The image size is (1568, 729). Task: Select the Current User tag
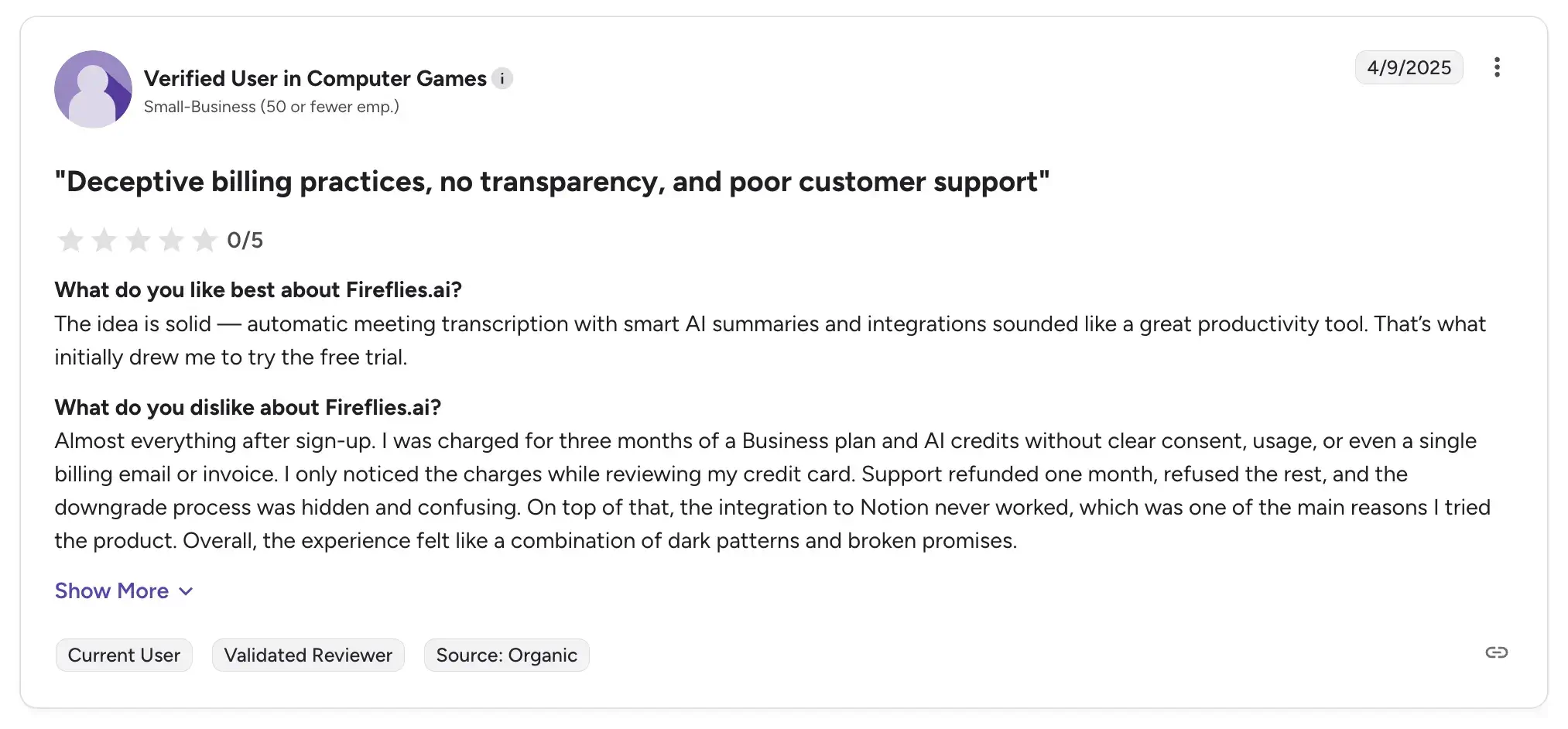point(123,655)
